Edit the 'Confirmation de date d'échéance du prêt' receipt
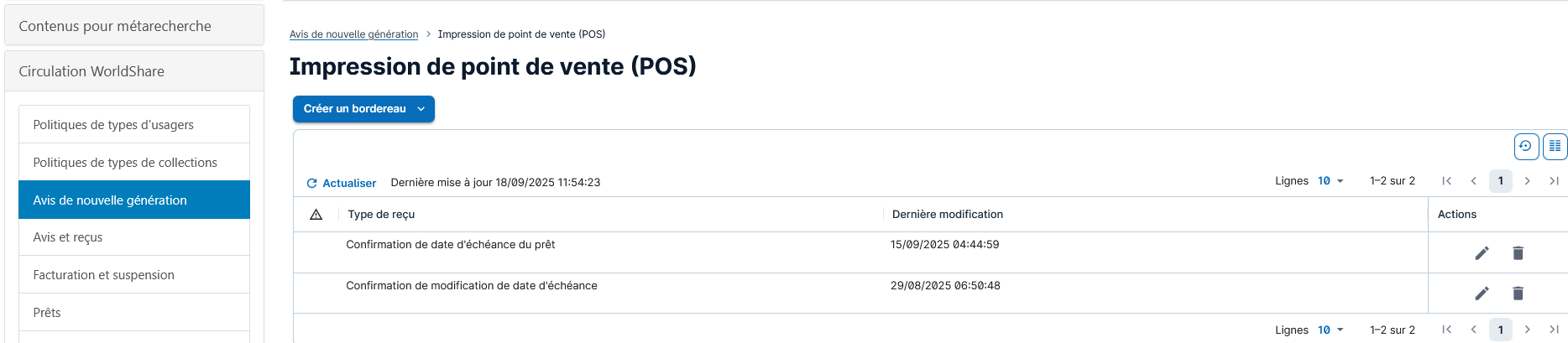The image size is (1568, 343). [1482, 253]
